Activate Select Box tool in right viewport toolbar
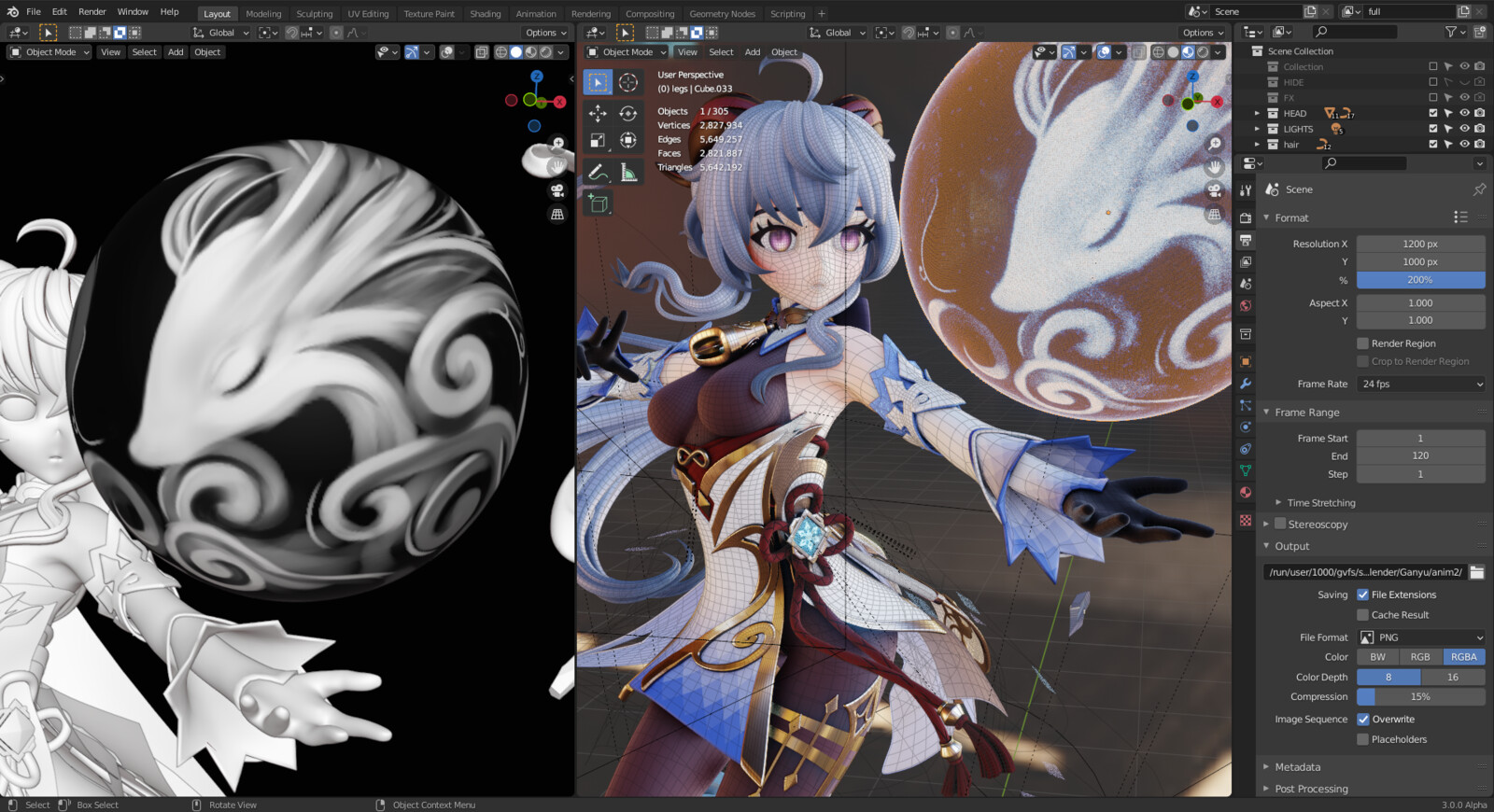Viewport: 1494px width, 812px height. 598,82
